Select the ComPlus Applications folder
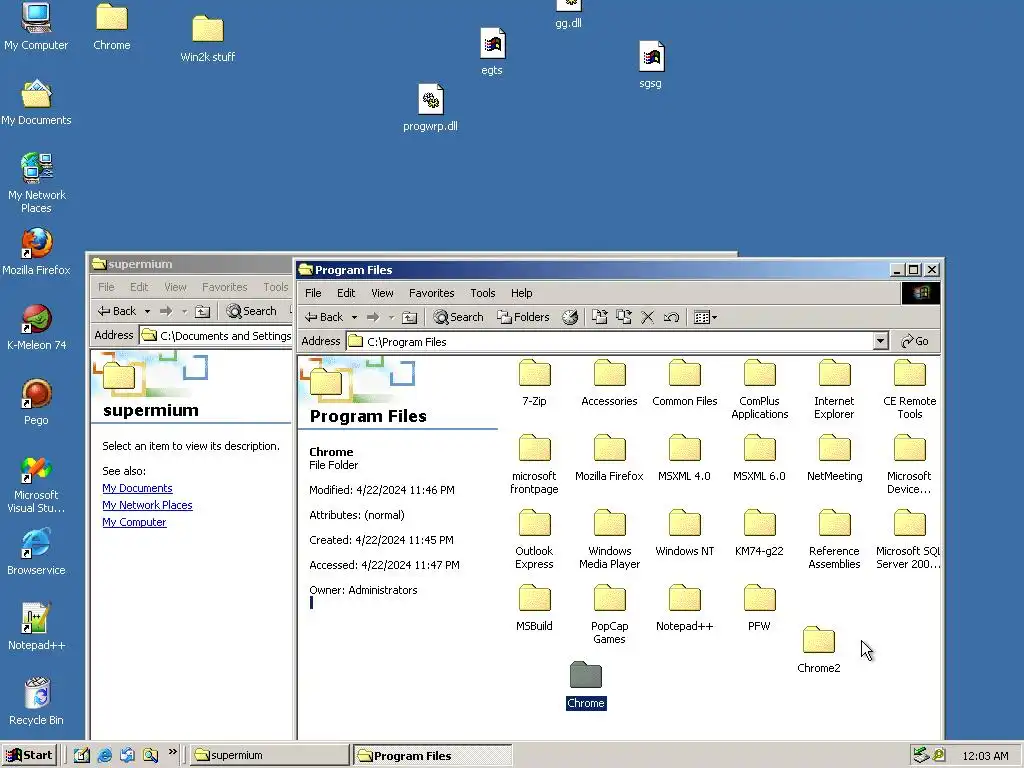The image size is (1024, 768). pyautogui.click(x=760, y=390)
